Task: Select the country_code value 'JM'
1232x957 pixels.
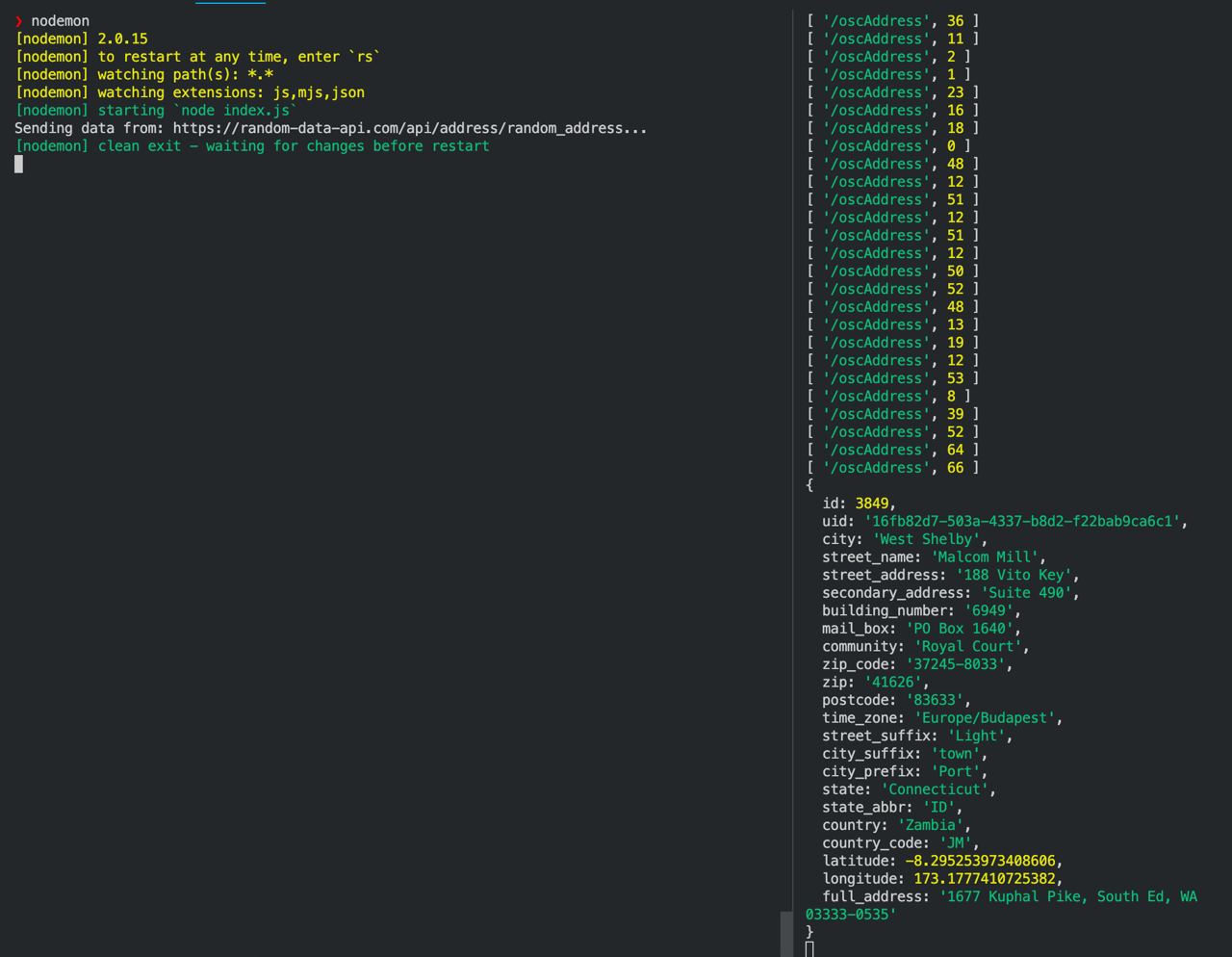Action: click(x=955, y=843)
